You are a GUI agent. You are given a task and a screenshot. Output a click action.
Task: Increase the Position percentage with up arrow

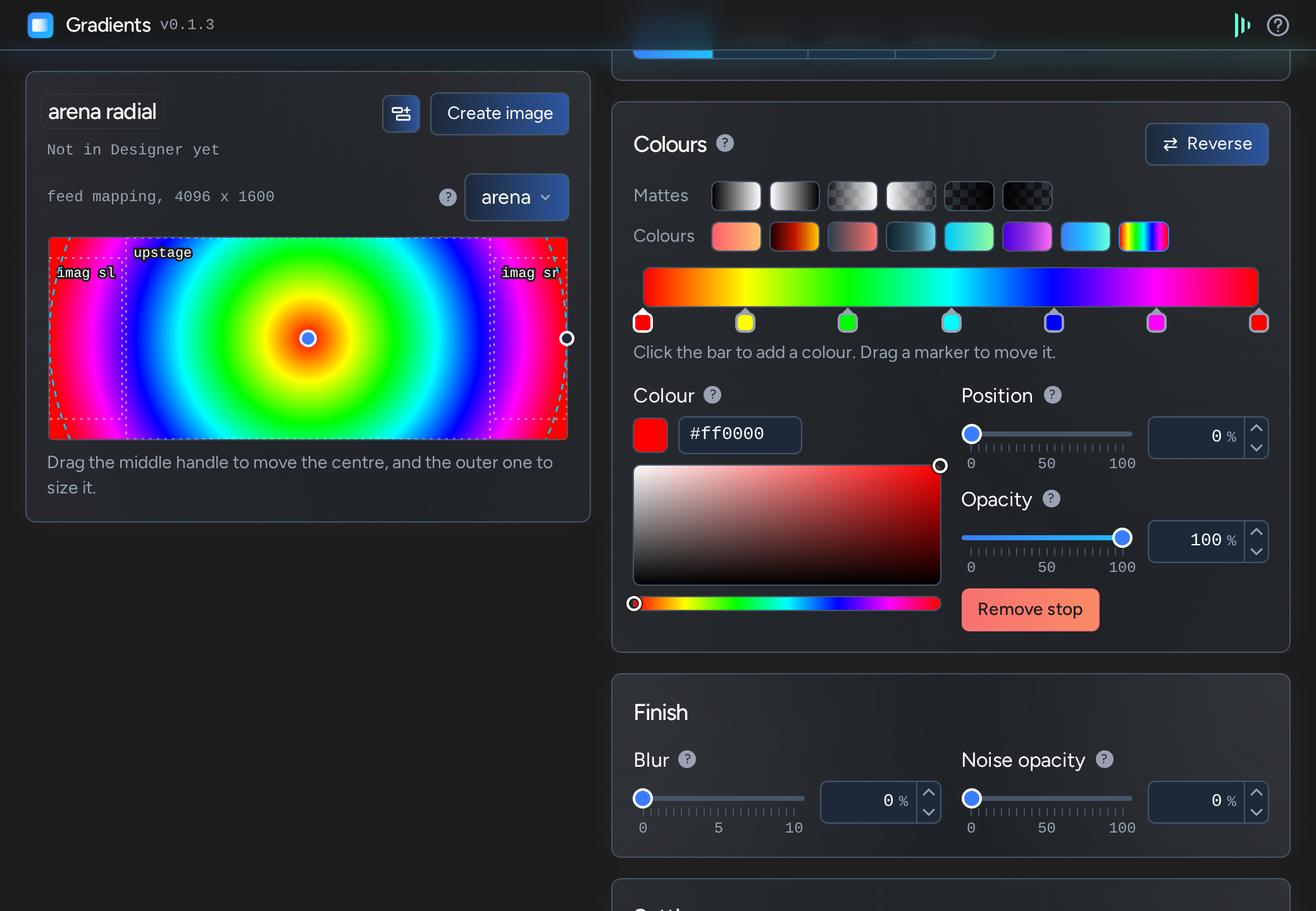(1257, 428)
